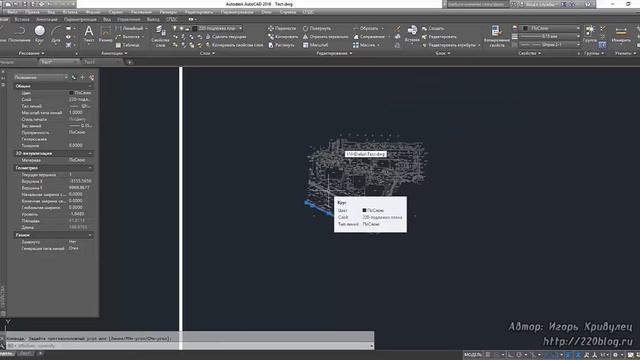Click the Группа group tool
The width and height of the screenshot is (640, 360).
(589, 34)
